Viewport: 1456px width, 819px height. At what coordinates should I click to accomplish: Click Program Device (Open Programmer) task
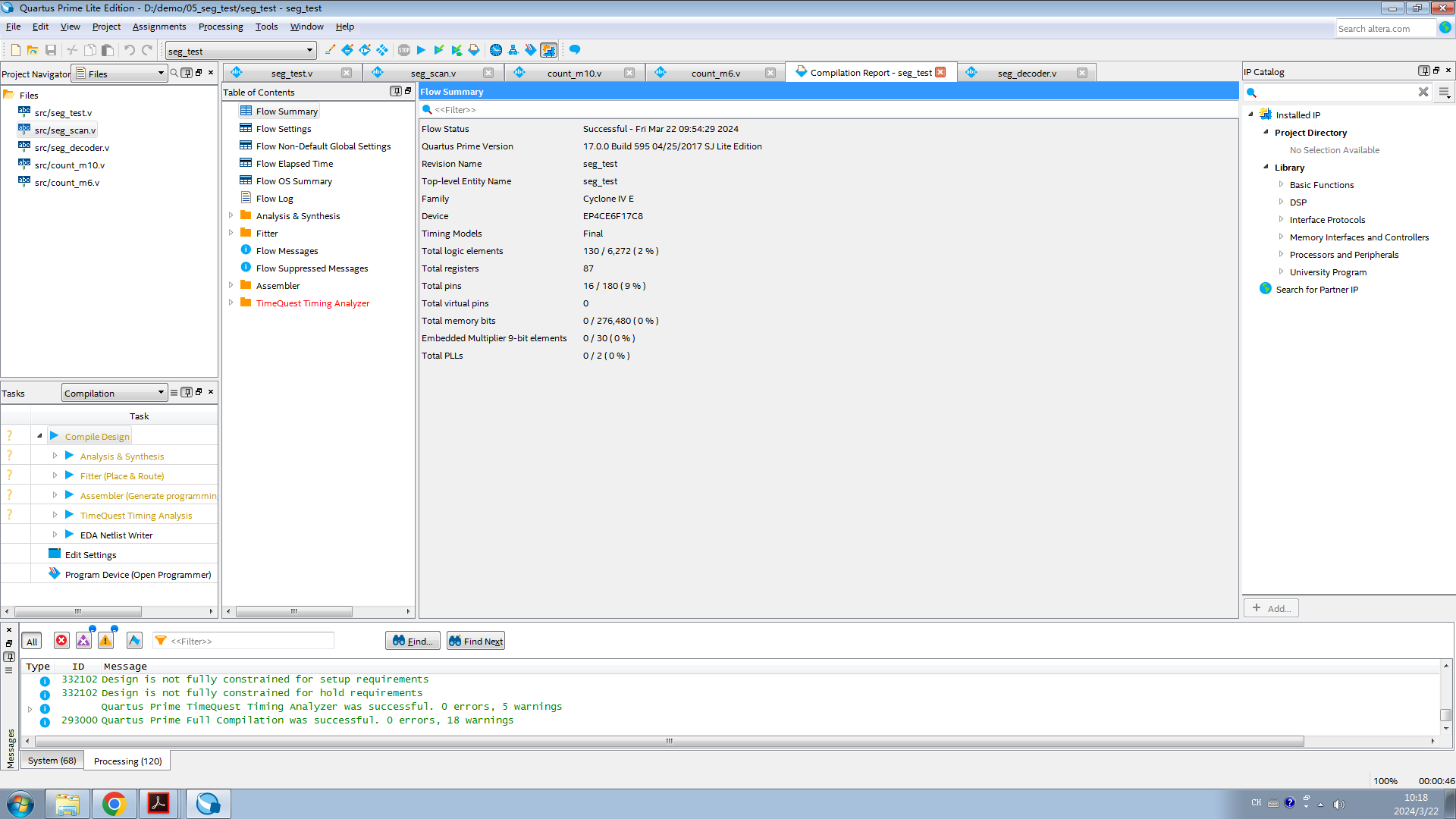(x=138, y=575)
